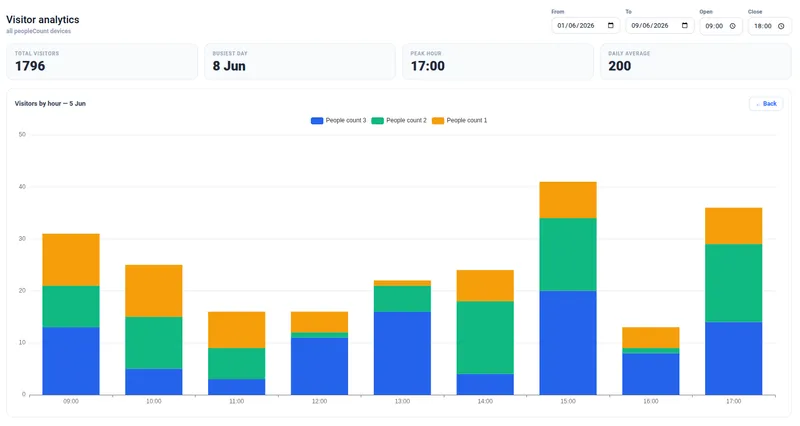Viewport: 800px width, 426px height.
Task: Click the 50 y-axis label
Action: pos(22,135)
